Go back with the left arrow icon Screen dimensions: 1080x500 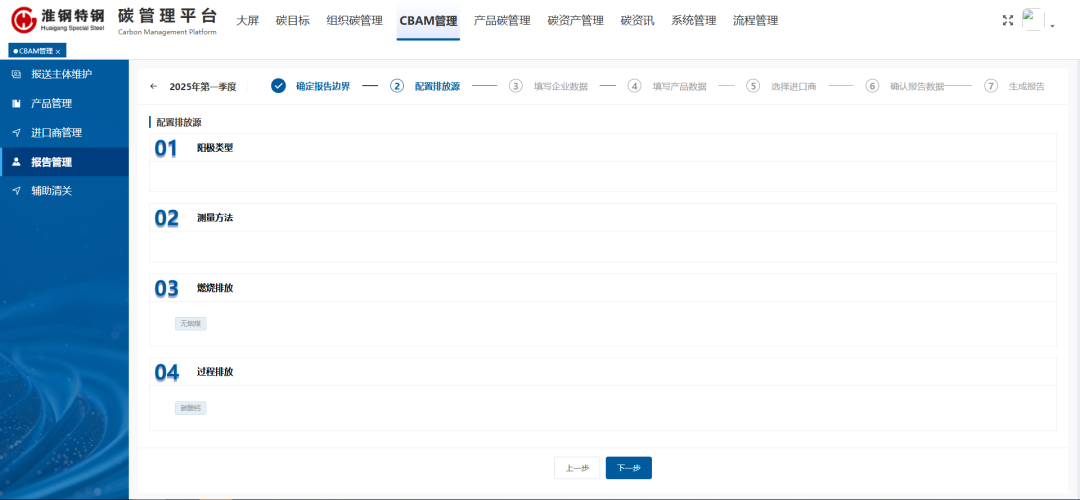[154, 86]
